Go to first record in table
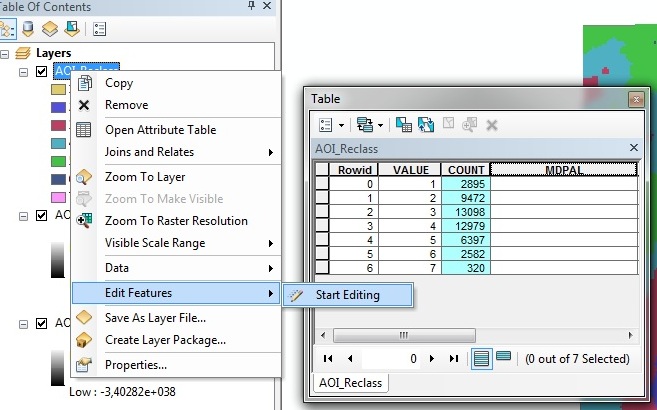 [x=328, y=358]
